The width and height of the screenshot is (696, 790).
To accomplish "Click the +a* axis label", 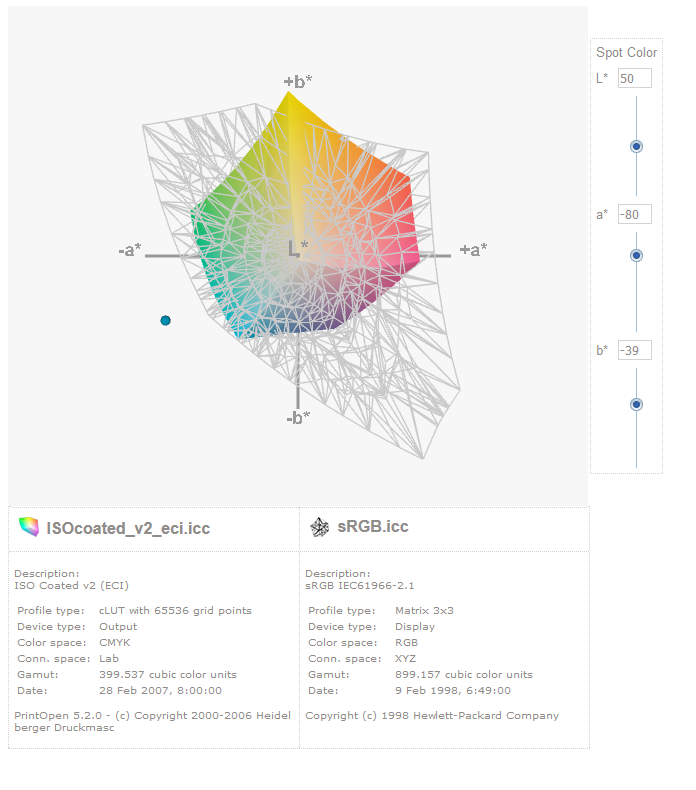I will click(x=473, y=249).
